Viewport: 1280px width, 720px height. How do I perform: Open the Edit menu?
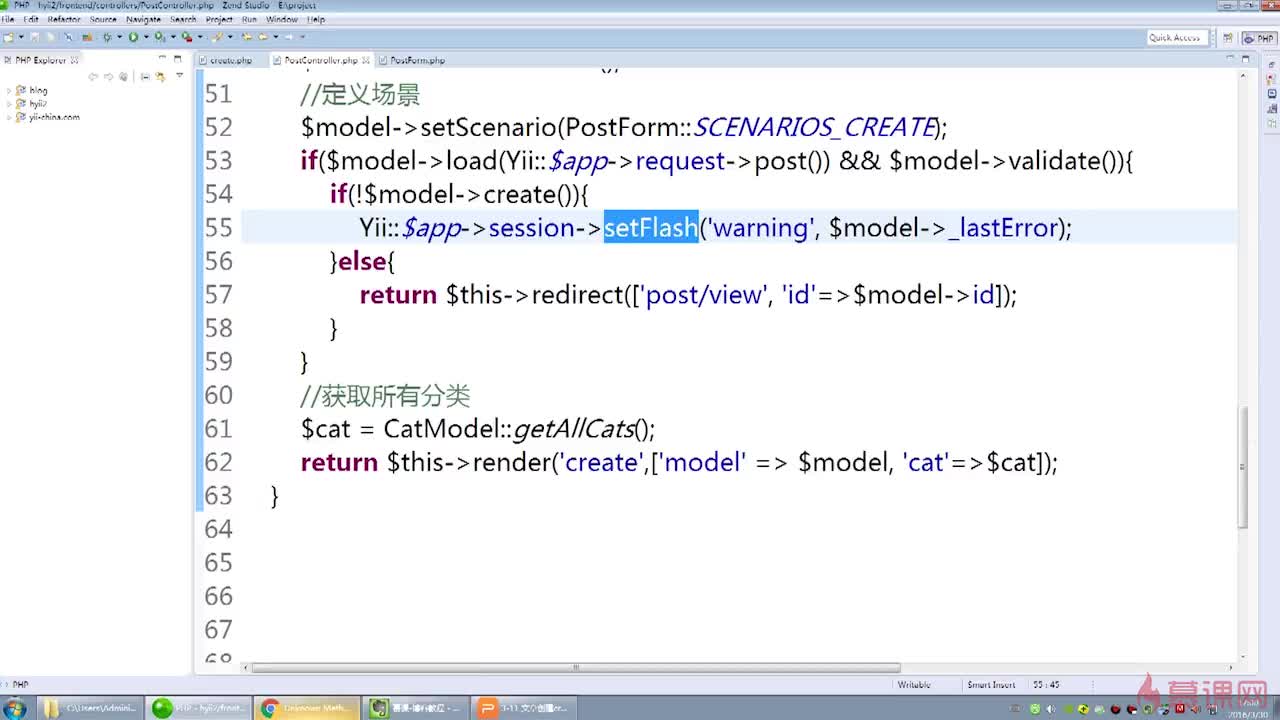click(x=31, y=19)
